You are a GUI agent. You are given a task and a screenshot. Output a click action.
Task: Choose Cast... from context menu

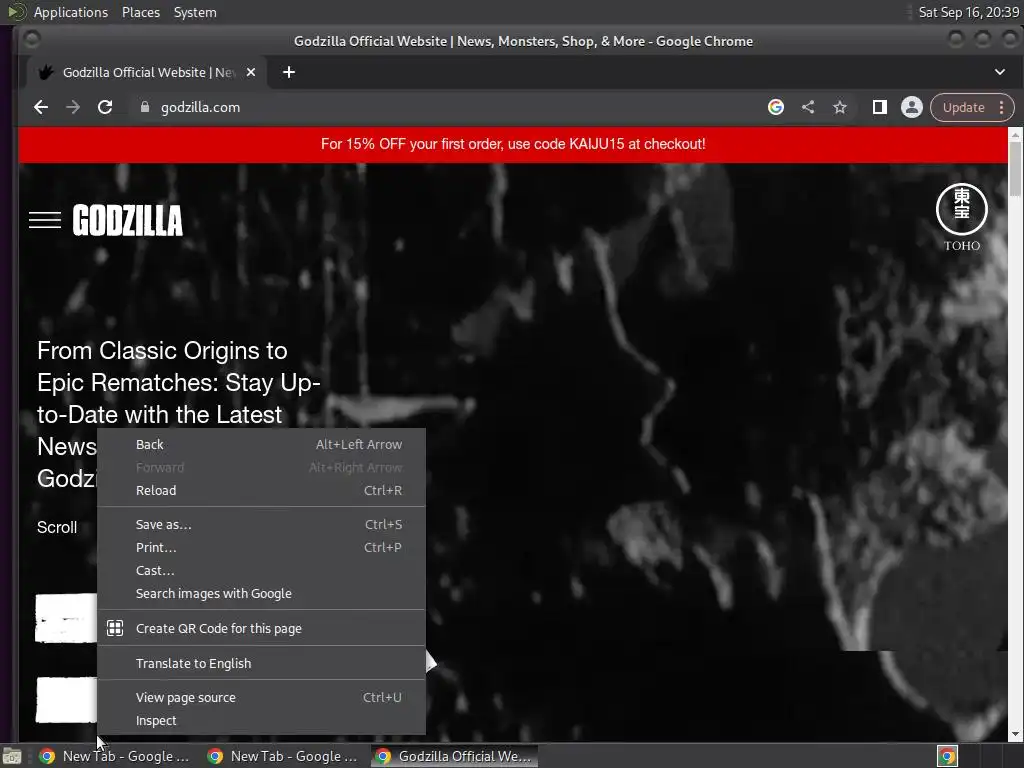(261, 570)
